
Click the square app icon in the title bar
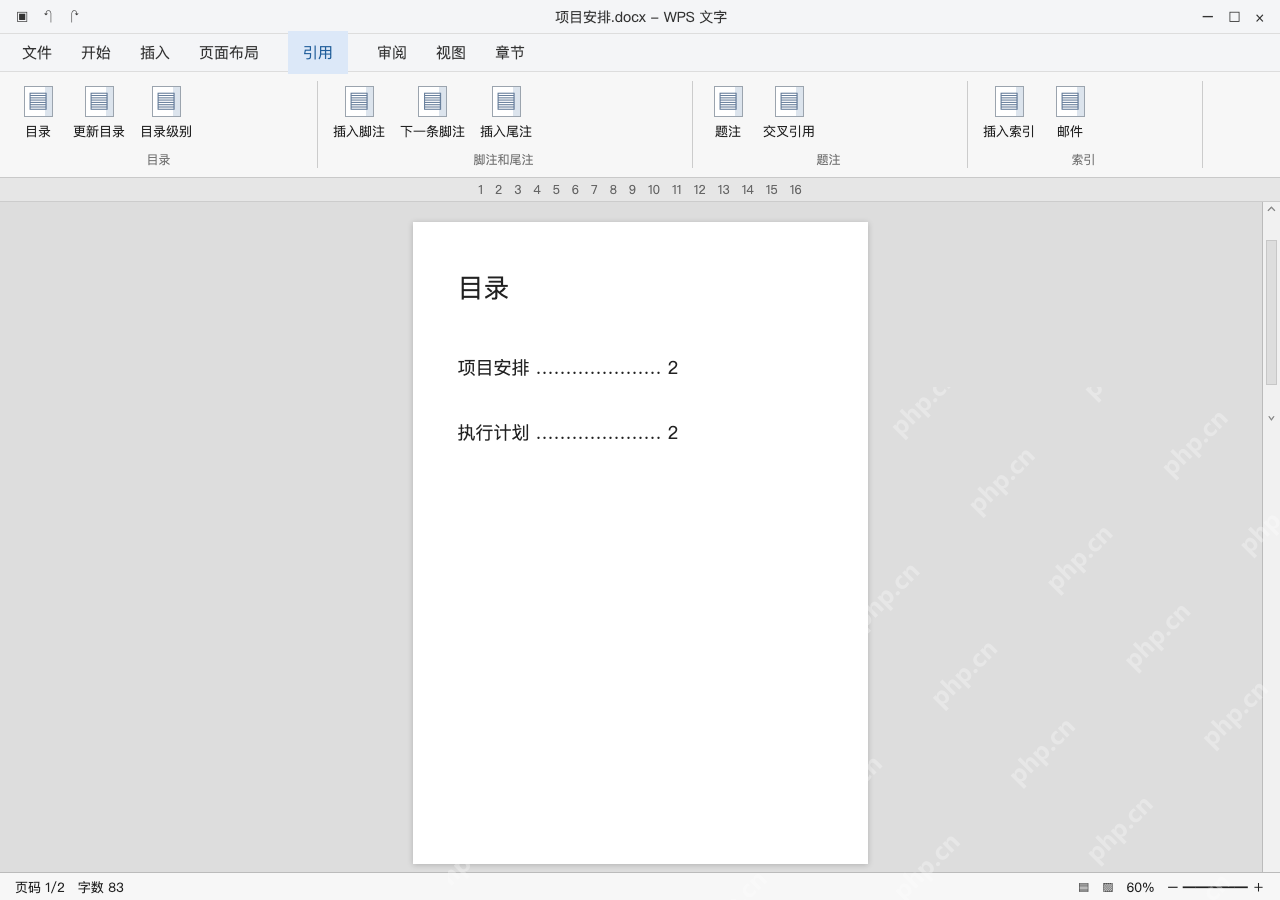22,17
